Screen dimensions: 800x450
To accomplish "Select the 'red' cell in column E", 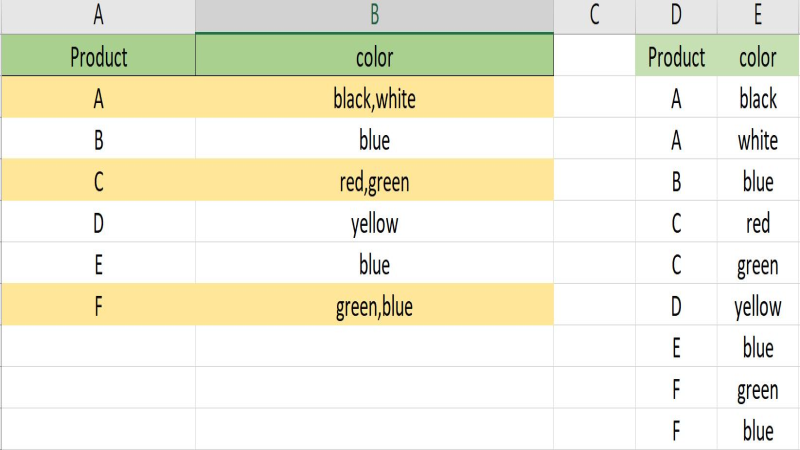I will point(758,221).
